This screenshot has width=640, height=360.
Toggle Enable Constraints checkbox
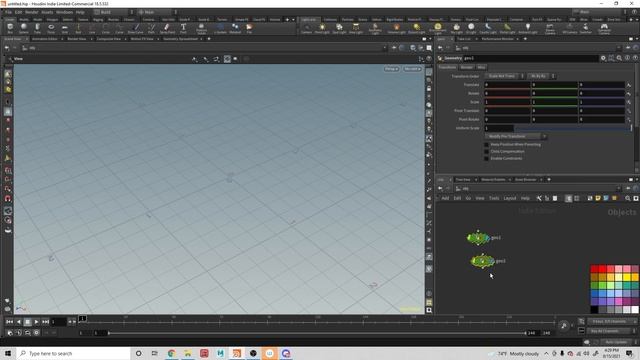pos(486,158)
